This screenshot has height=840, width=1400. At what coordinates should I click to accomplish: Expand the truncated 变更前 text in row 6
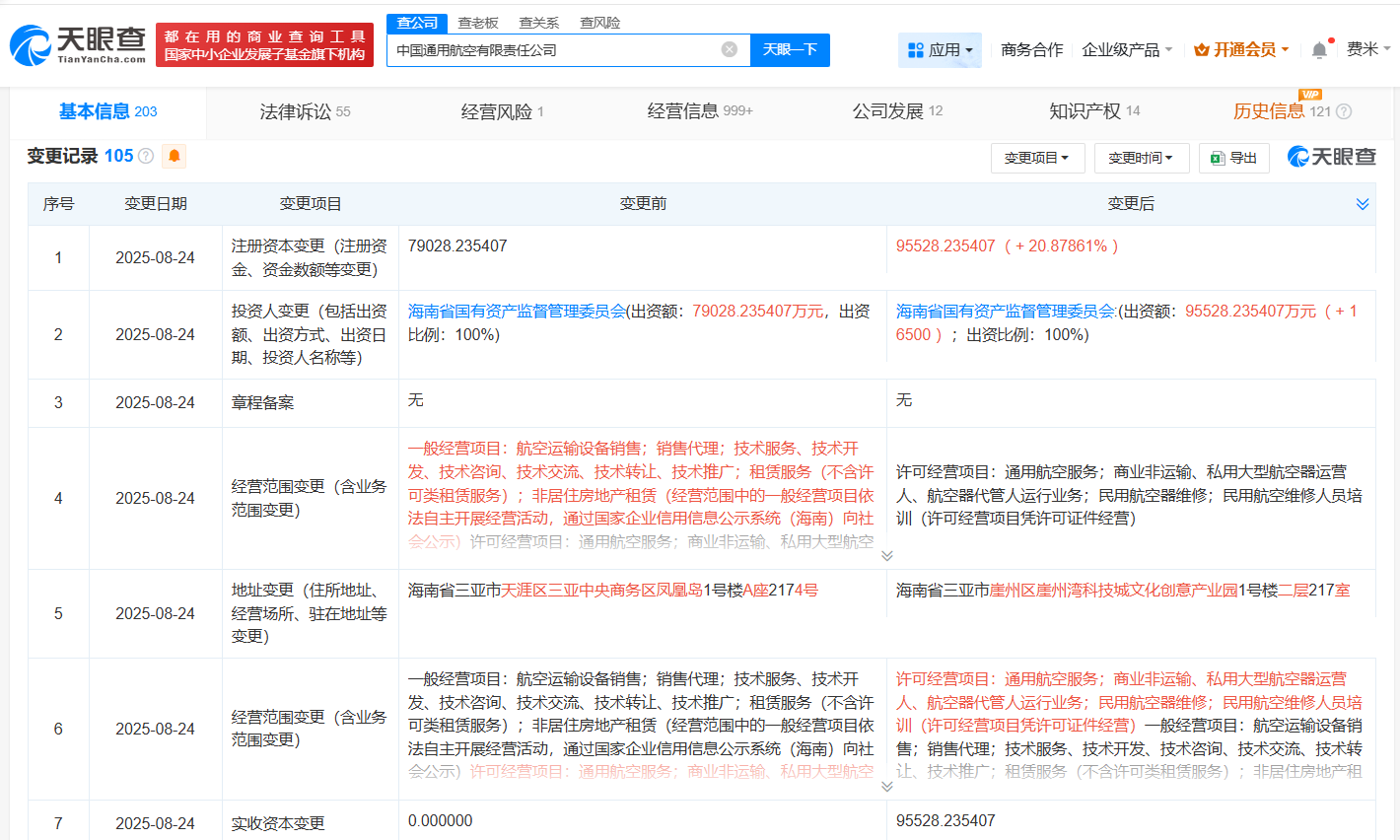click(886, 786)
